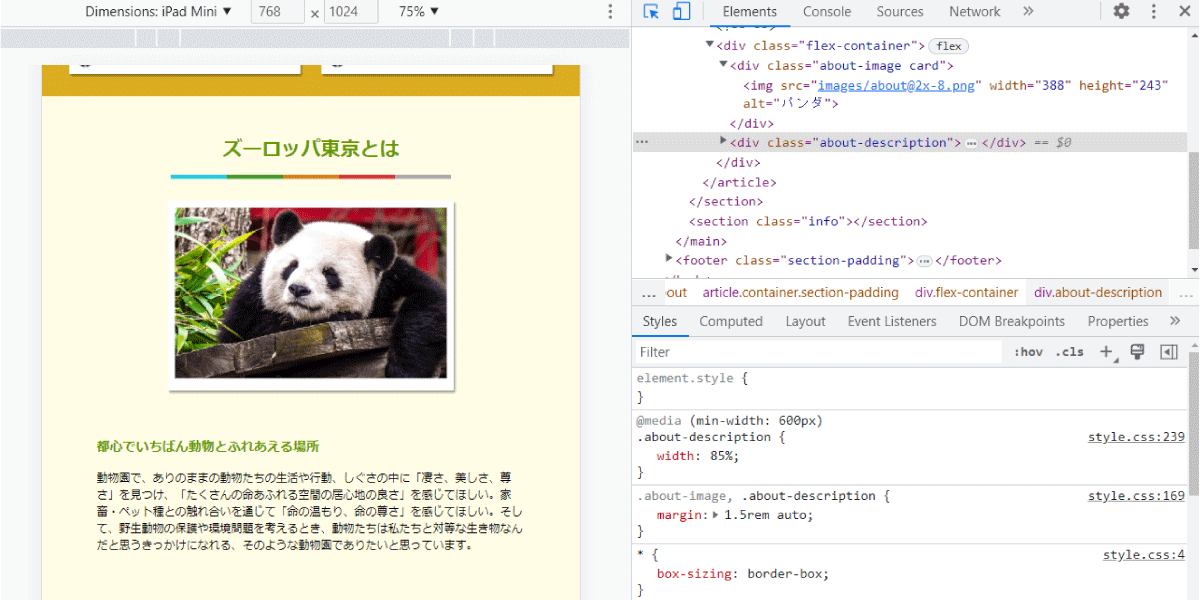This screenshot has height=600, width=1200.
Task: Go to the Network tab
Action: [x=975, y=12]
